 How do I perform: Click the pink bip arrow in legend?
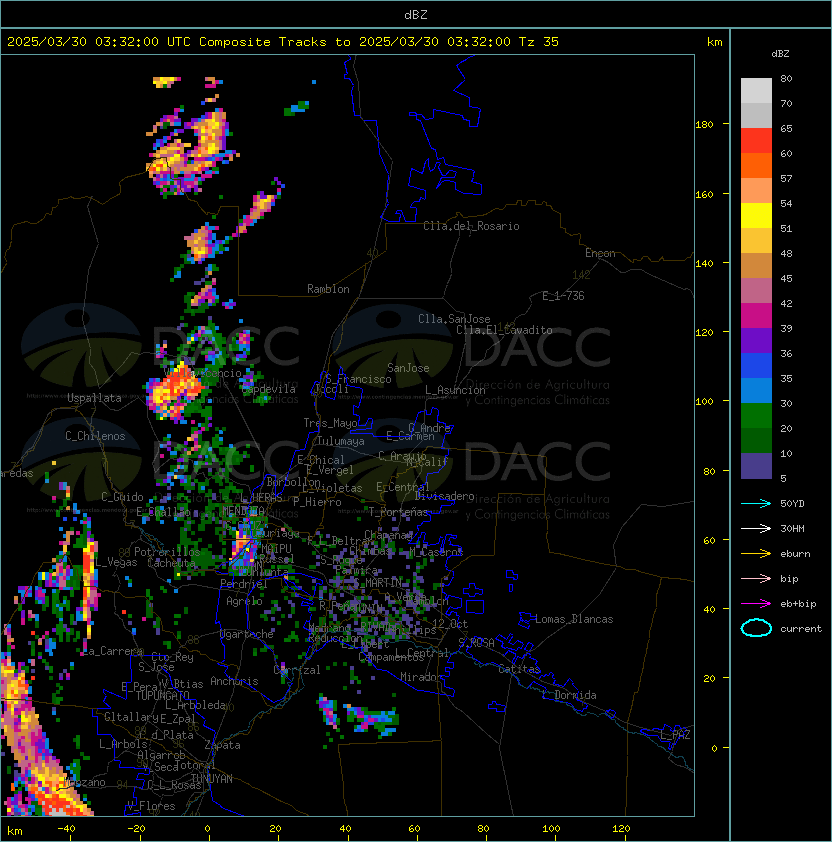click(756, 579)
